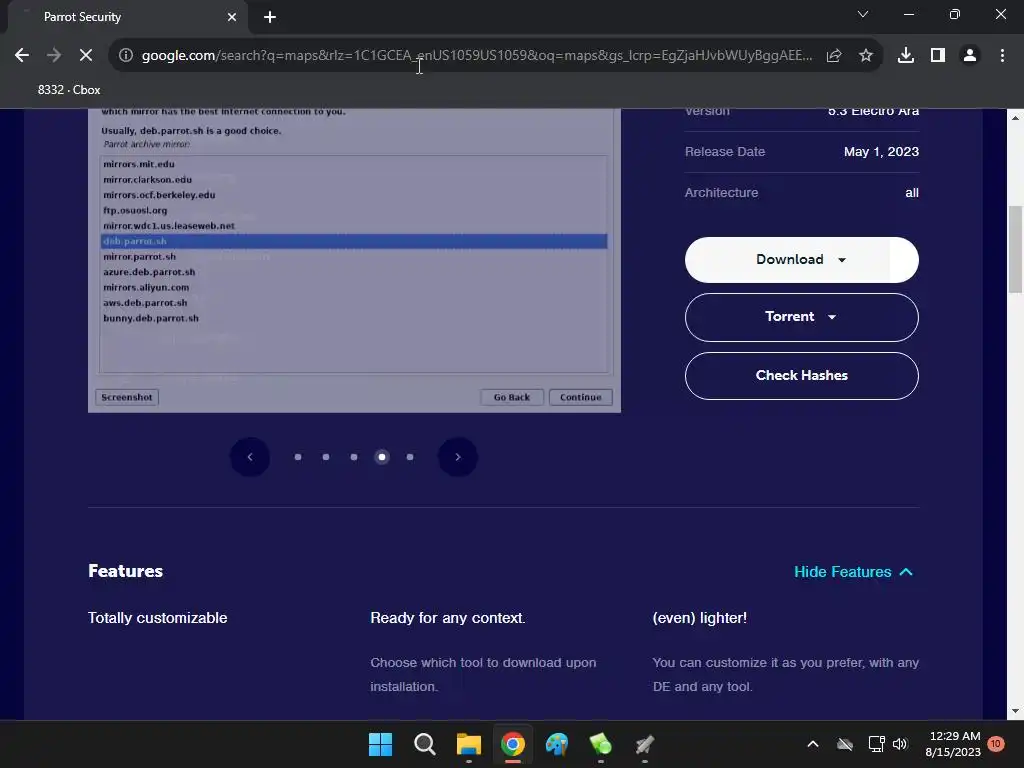Open Chrome's three-dot menu
This screenshot has height=768, width=1024.
(1002, 56)
